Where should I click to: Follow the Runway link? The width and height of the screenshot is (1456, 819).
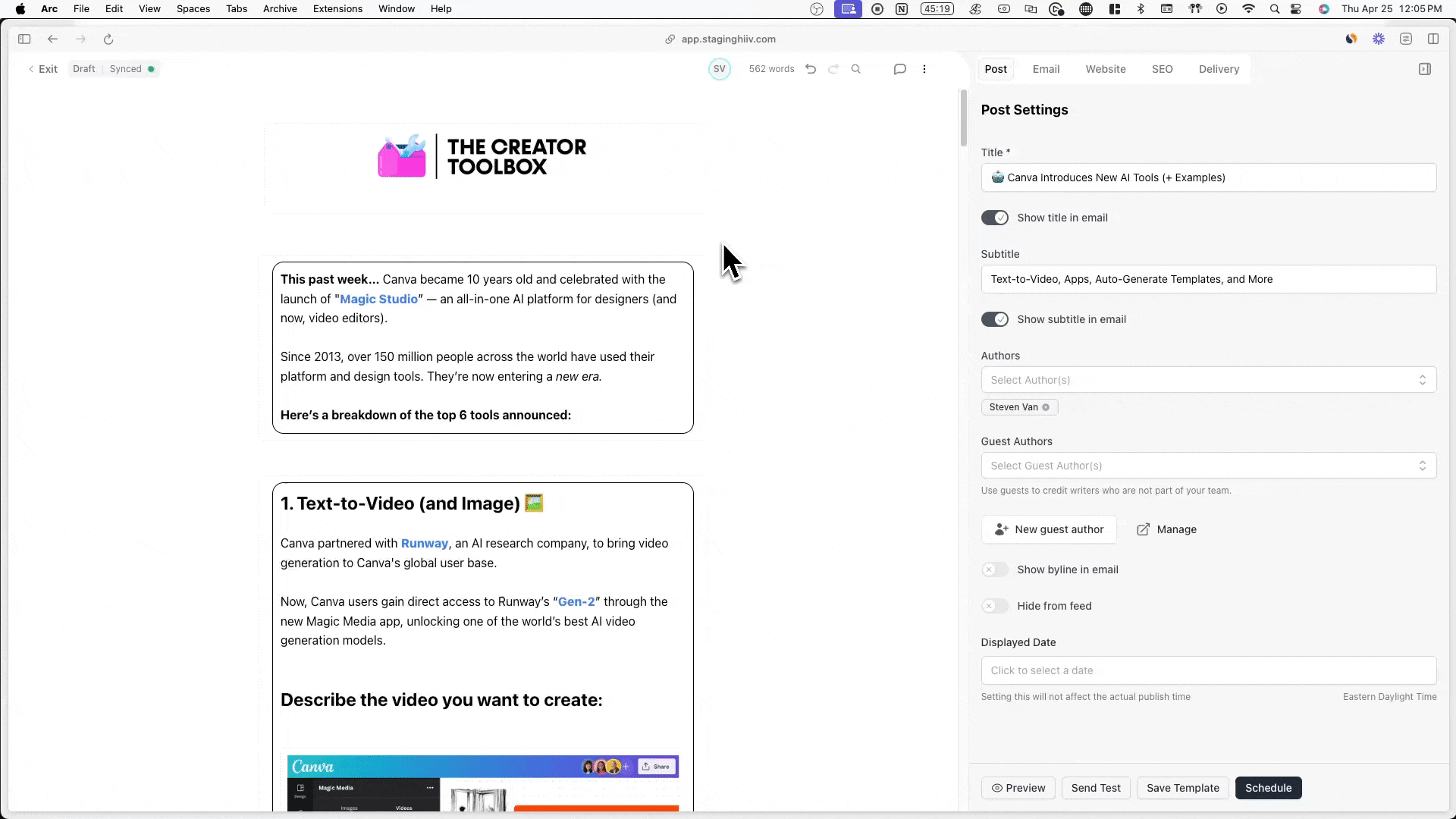(x=425, y=544)
